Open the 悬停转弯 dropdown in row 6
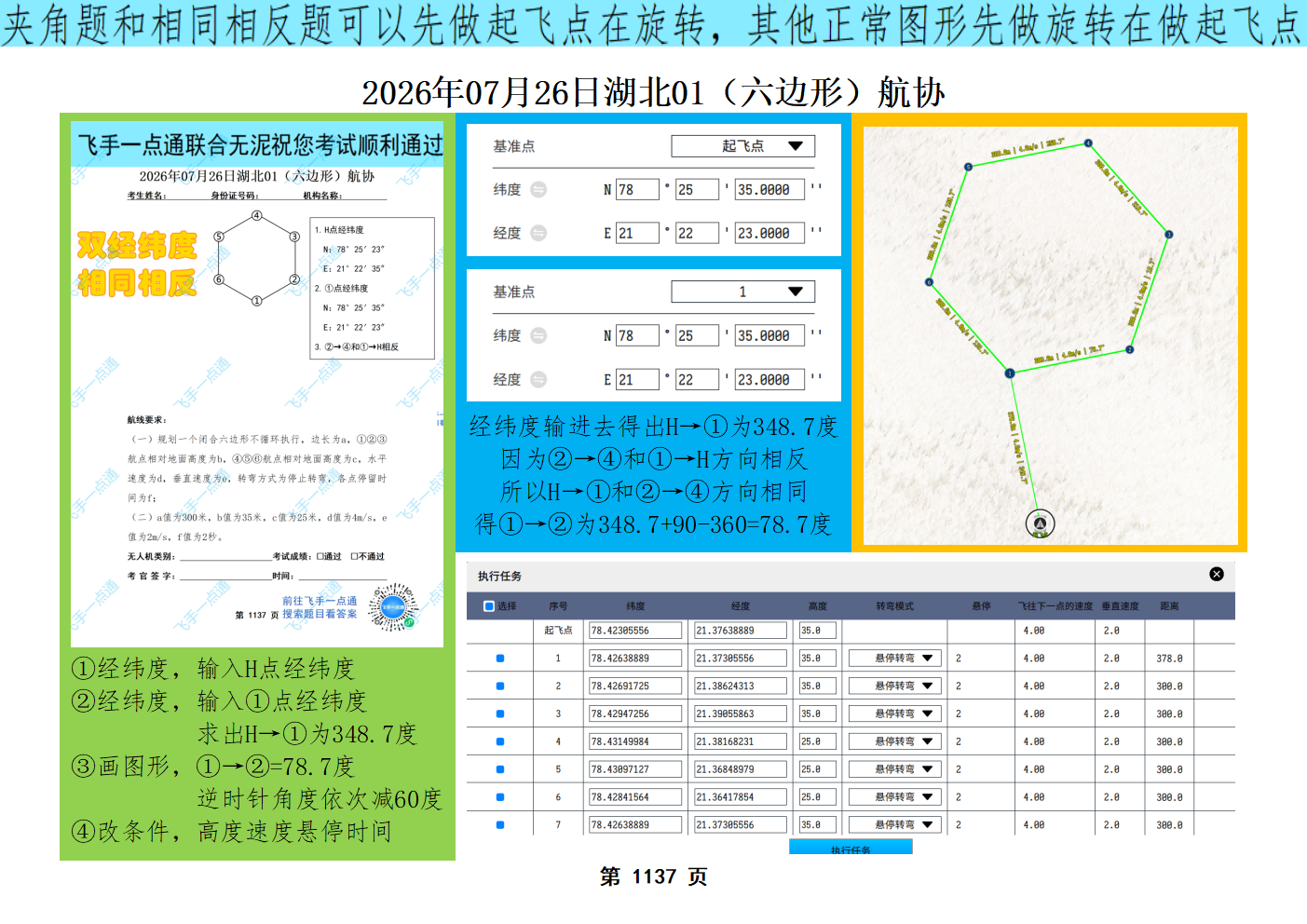The image size is (1307, 924). 895,797
